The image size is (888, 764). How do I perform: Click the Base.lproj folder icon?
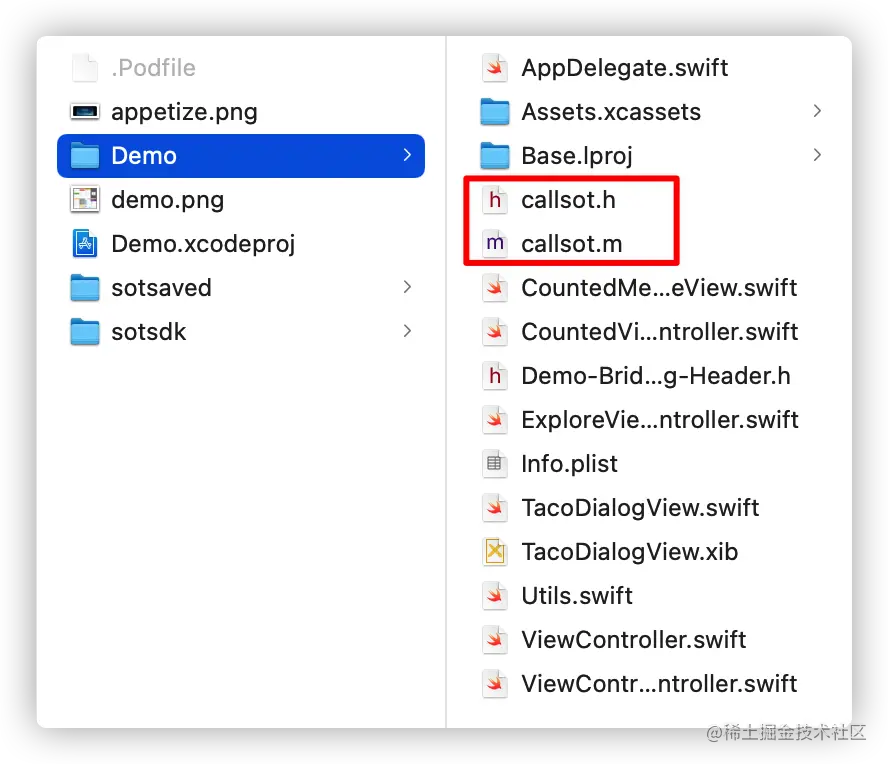[x=495, y=156]
